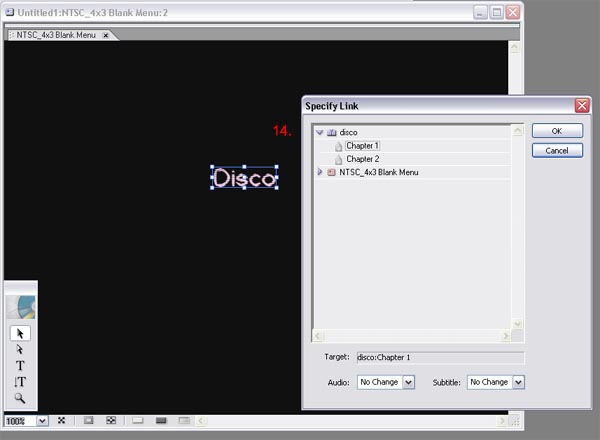The height and width of the screenshot is (440, 600).
Task: Close the Specify Link dialog
Action: pyautogui.click(x=582, y=105)
